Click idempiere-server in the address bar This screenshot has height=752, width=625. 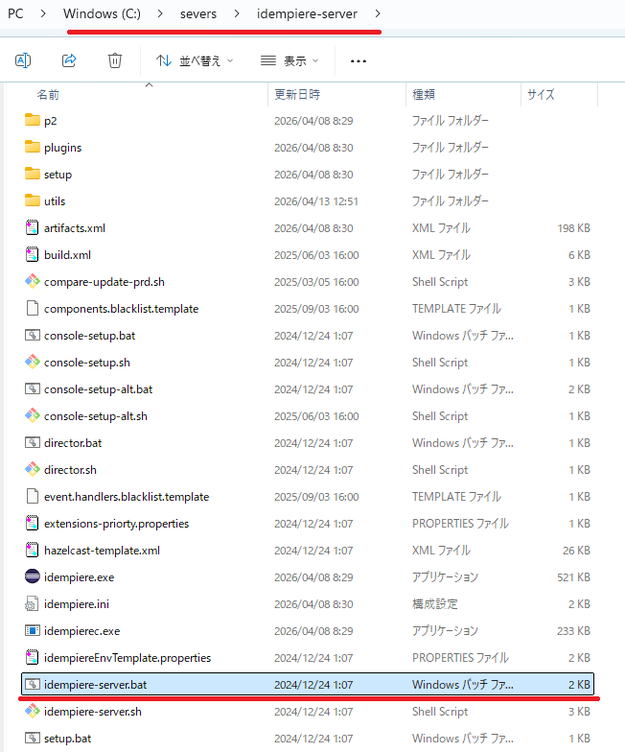coord(307,14)
